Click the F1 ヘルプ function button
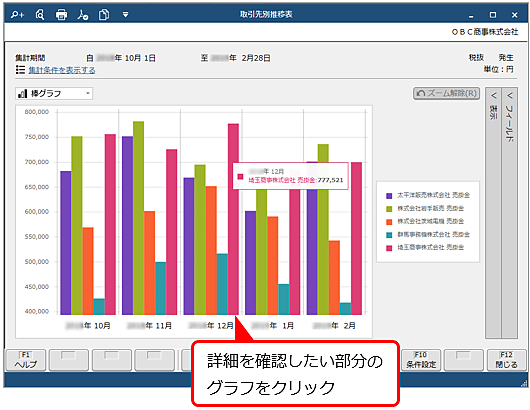This screenshot has width=530, height=410. pos(26,360)
